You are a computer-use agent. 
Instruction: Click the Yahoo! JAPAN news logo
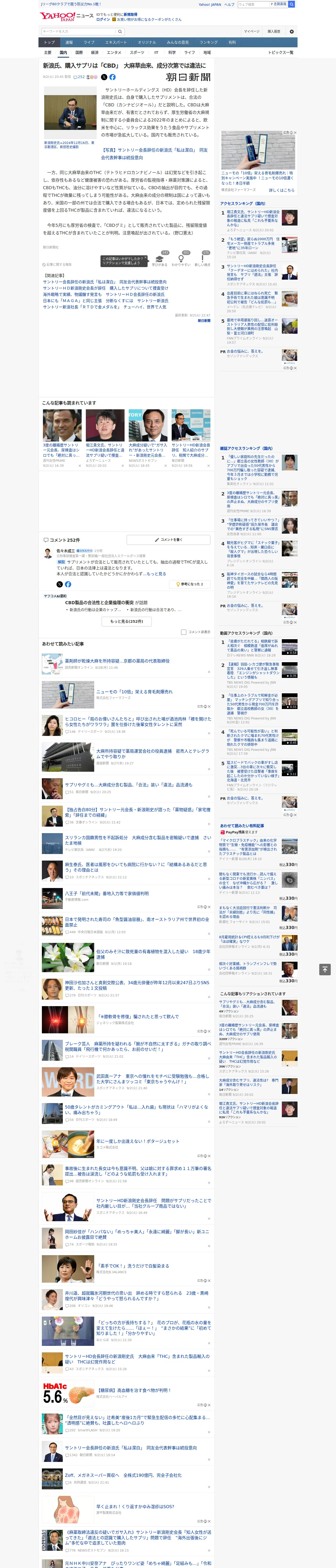(66, 16)
